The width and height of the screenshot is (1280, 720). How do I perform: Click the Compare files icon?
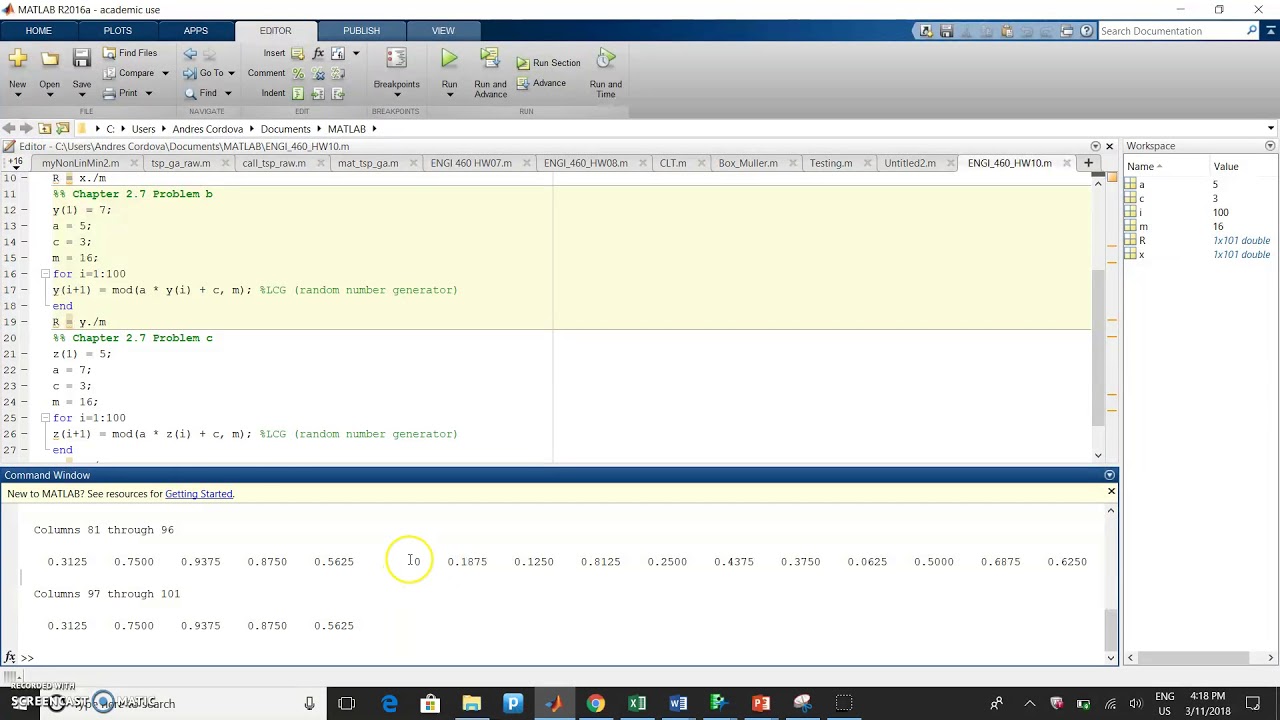(110, 73)
